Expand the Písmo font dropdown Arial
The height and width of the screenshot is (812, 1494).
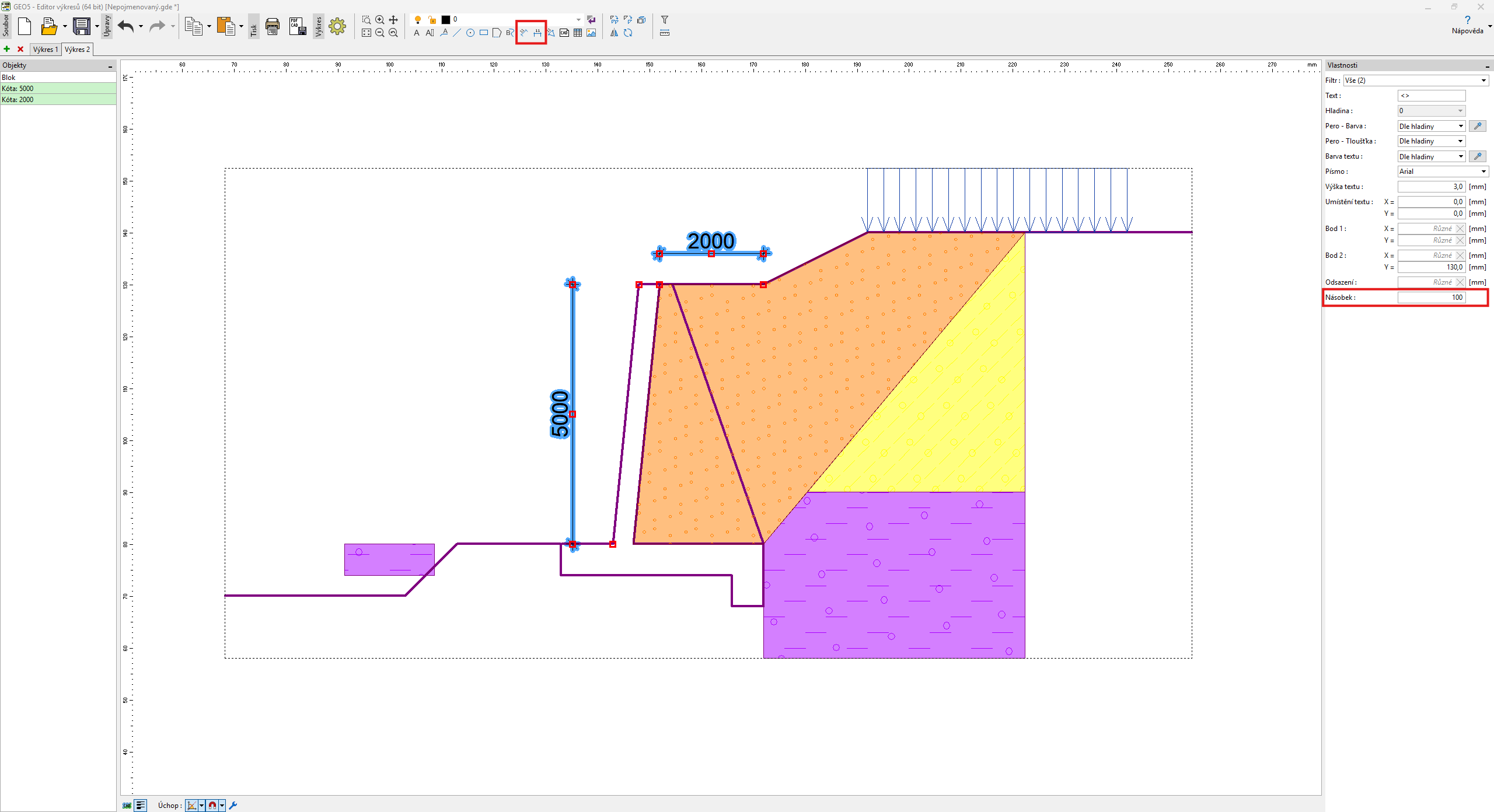tap(1442, 171)
